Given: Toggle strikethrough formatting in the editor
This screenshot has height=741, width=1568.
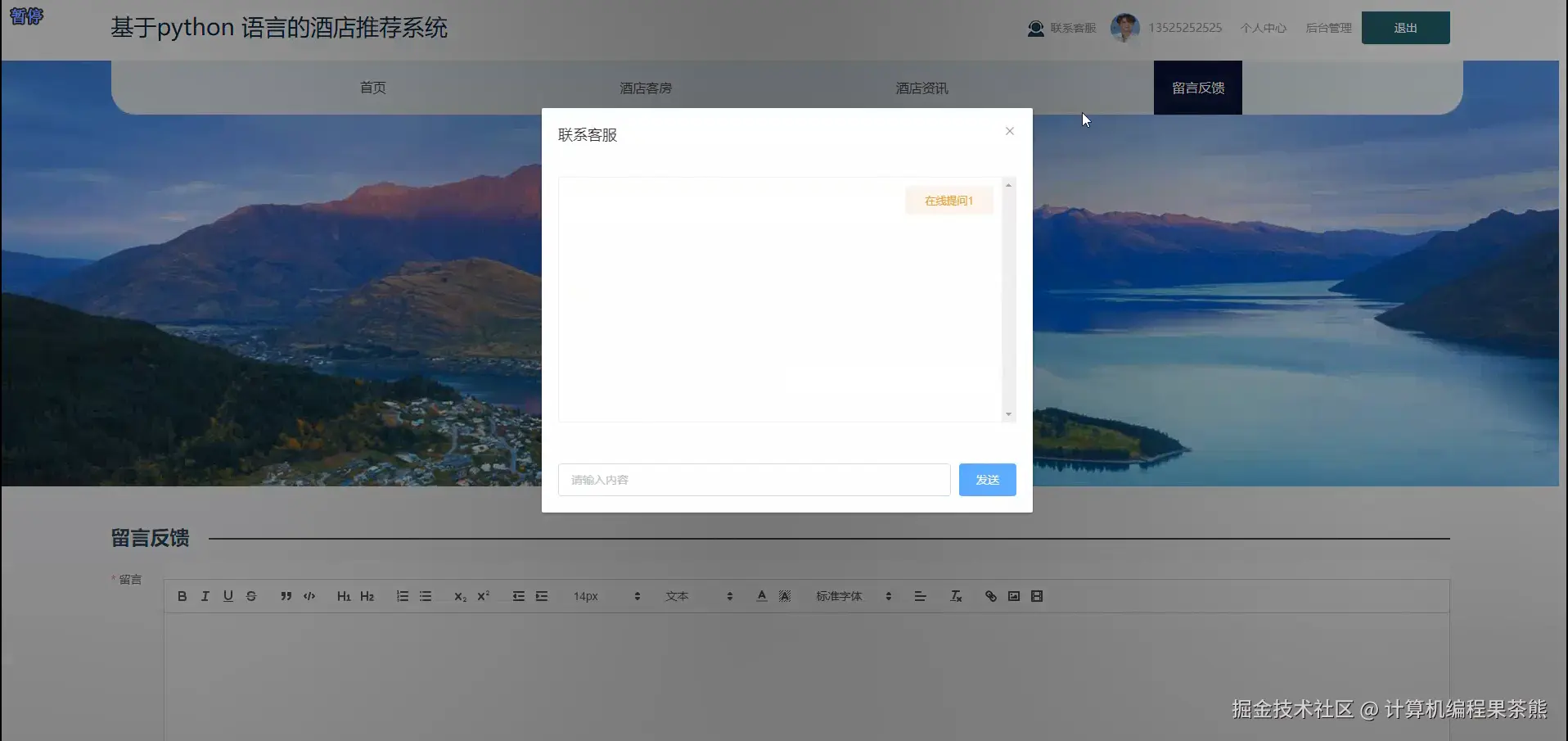Looking at the screenshot, I should point(251,596).
